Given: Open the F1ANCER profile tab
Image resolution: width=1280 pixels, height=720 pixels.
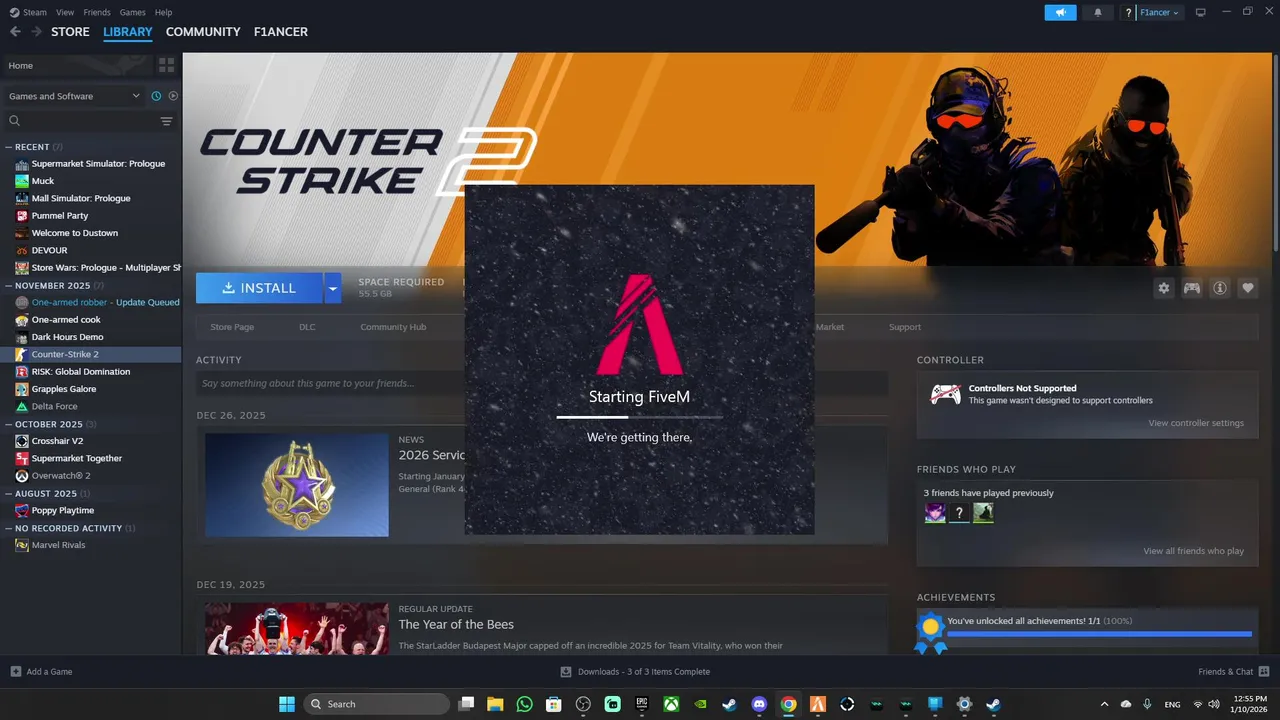Looking at the screenshot, I should click(280, 32).
